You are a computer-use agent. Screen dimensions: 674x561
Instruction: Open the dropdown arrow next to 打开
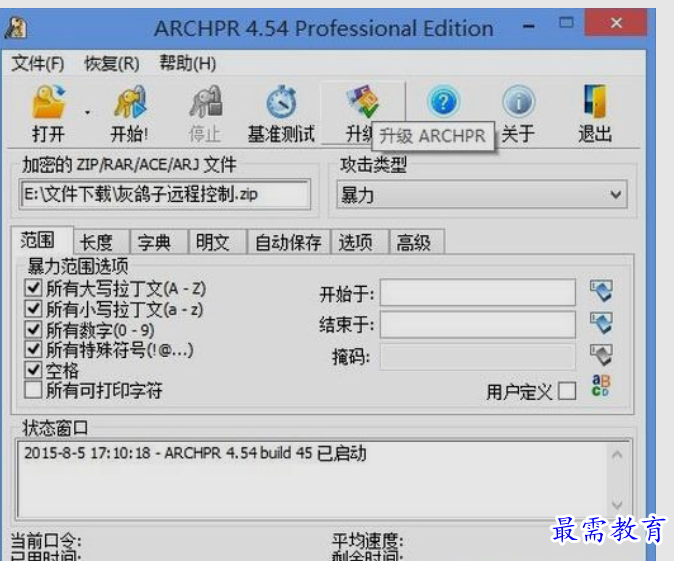click(x=87, y=113)
